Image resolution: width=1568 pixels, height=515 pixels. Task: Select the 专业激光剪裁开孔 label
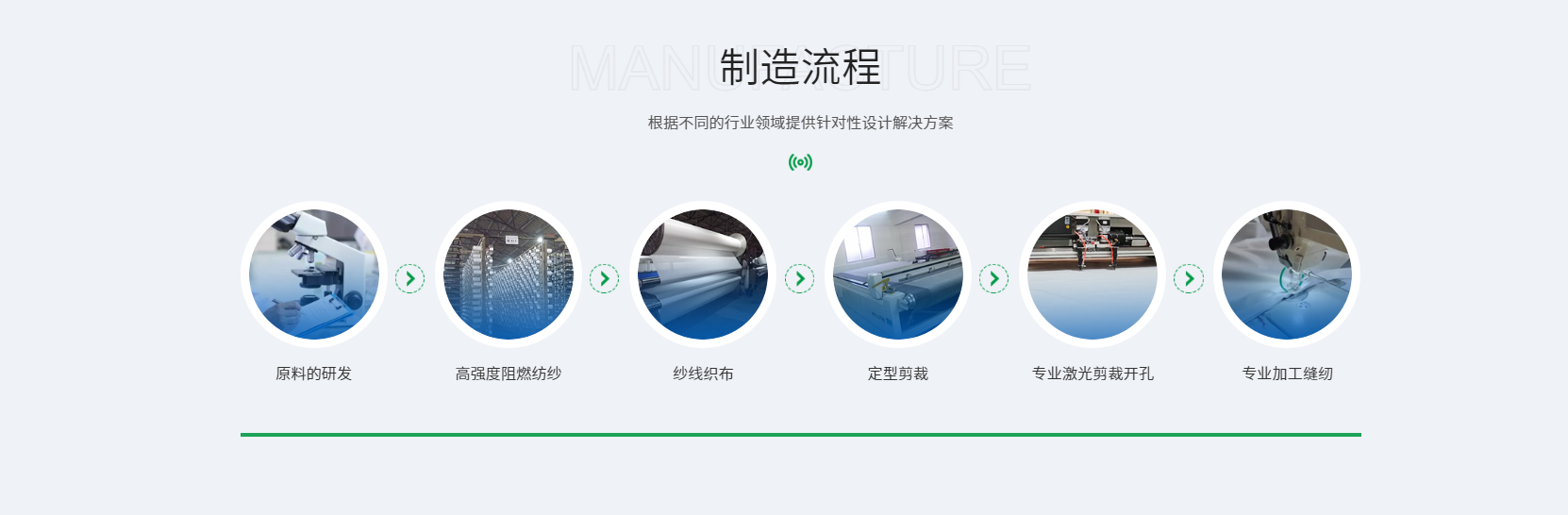tap(1093, 374)
